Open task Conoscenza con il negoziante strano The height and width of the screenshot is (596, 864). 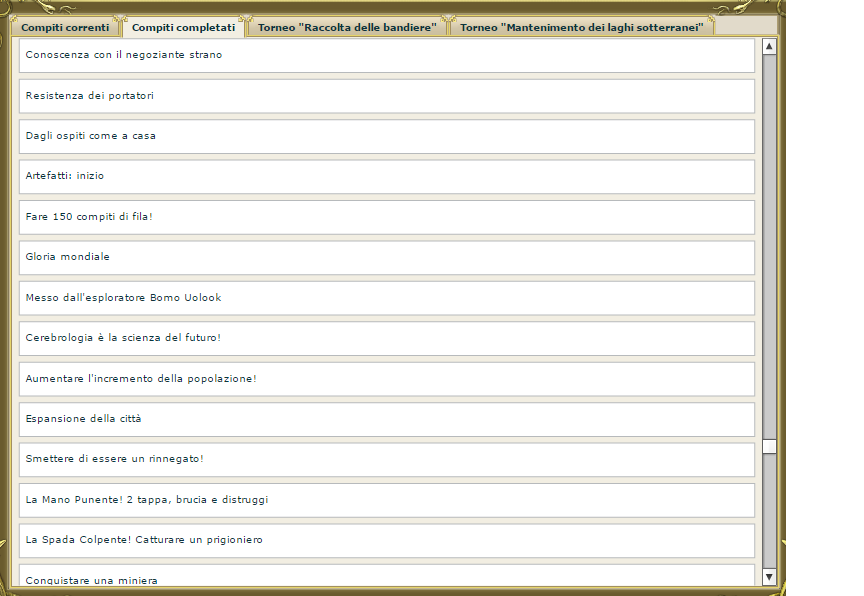[x=386, y=55]
